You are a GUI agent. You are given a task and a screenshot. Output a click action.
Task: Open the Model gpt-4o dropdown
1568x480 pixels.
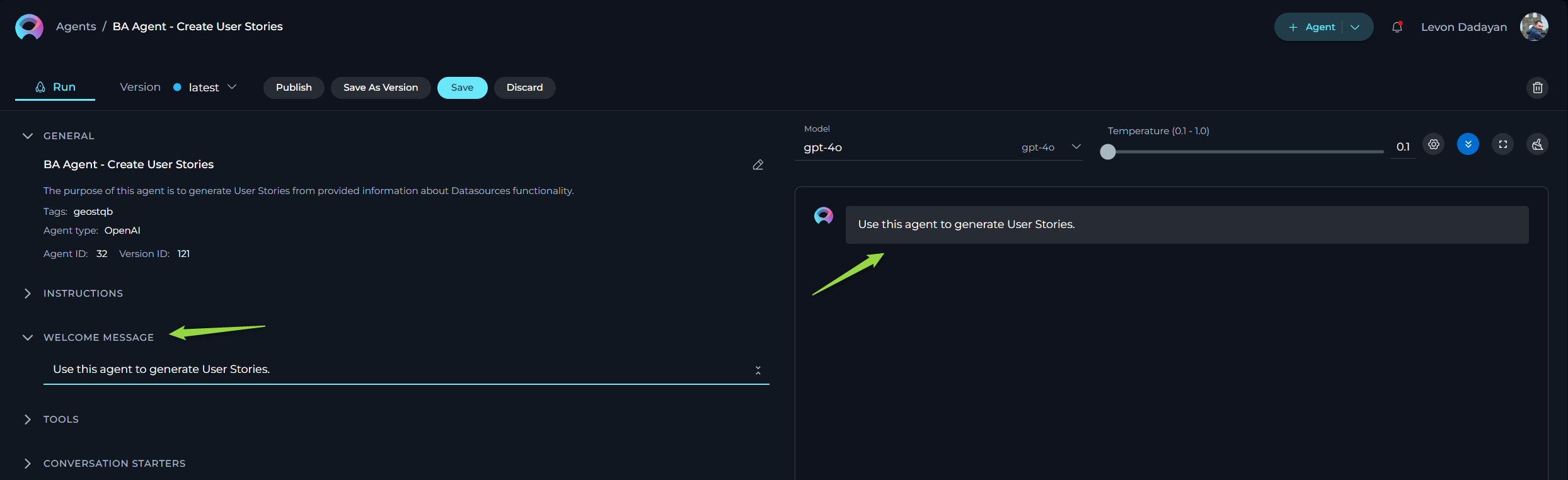tap(938, 147)
